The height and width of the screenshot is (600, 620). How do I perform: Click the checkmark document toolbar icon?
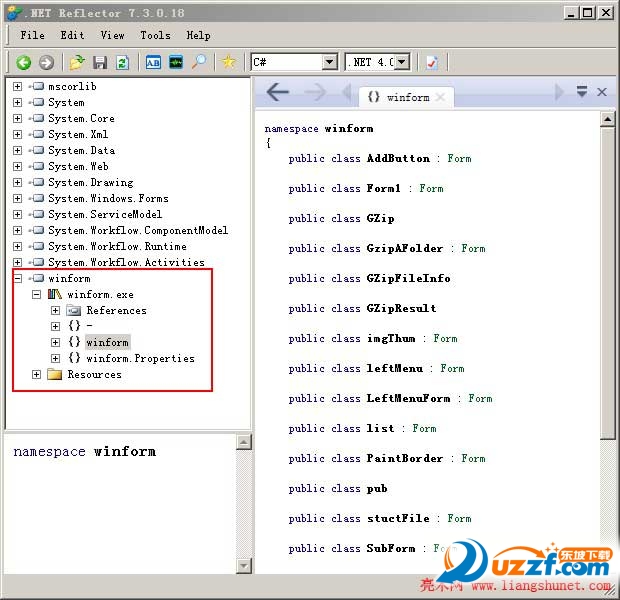pyautogui.click(x=432, y=62)
